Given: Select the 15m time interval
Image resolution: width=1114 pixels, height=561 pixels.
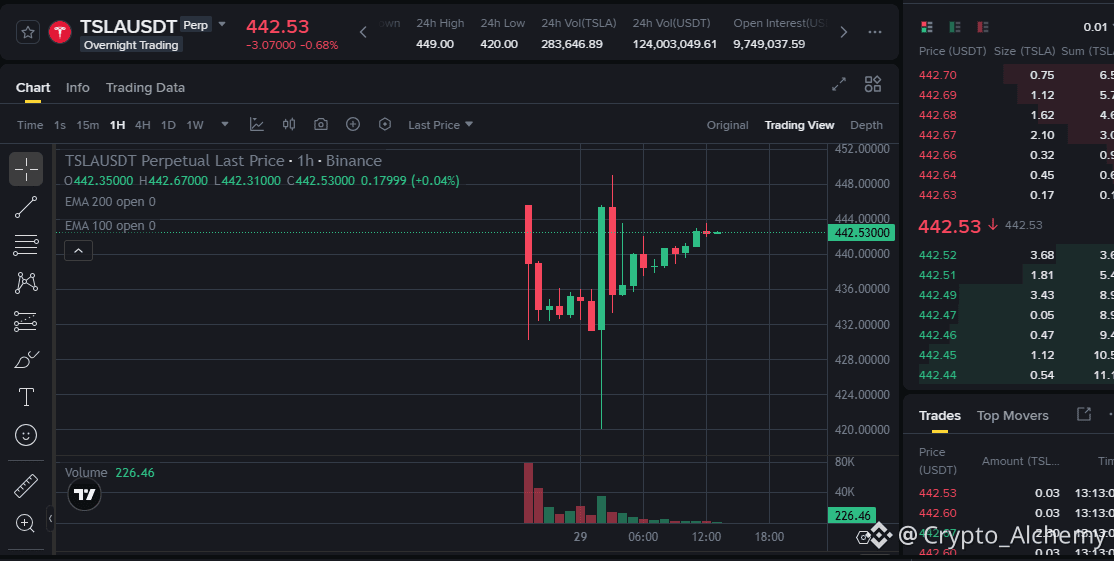Looking at the screenshot, I should (x=87, y=125).
